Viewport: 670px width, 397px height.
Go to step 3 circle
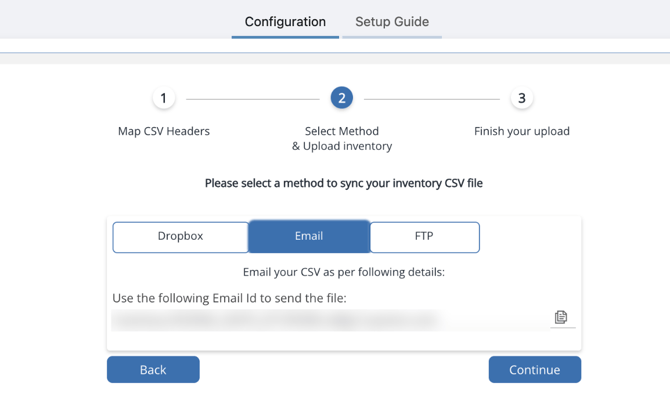coord(522,98)
